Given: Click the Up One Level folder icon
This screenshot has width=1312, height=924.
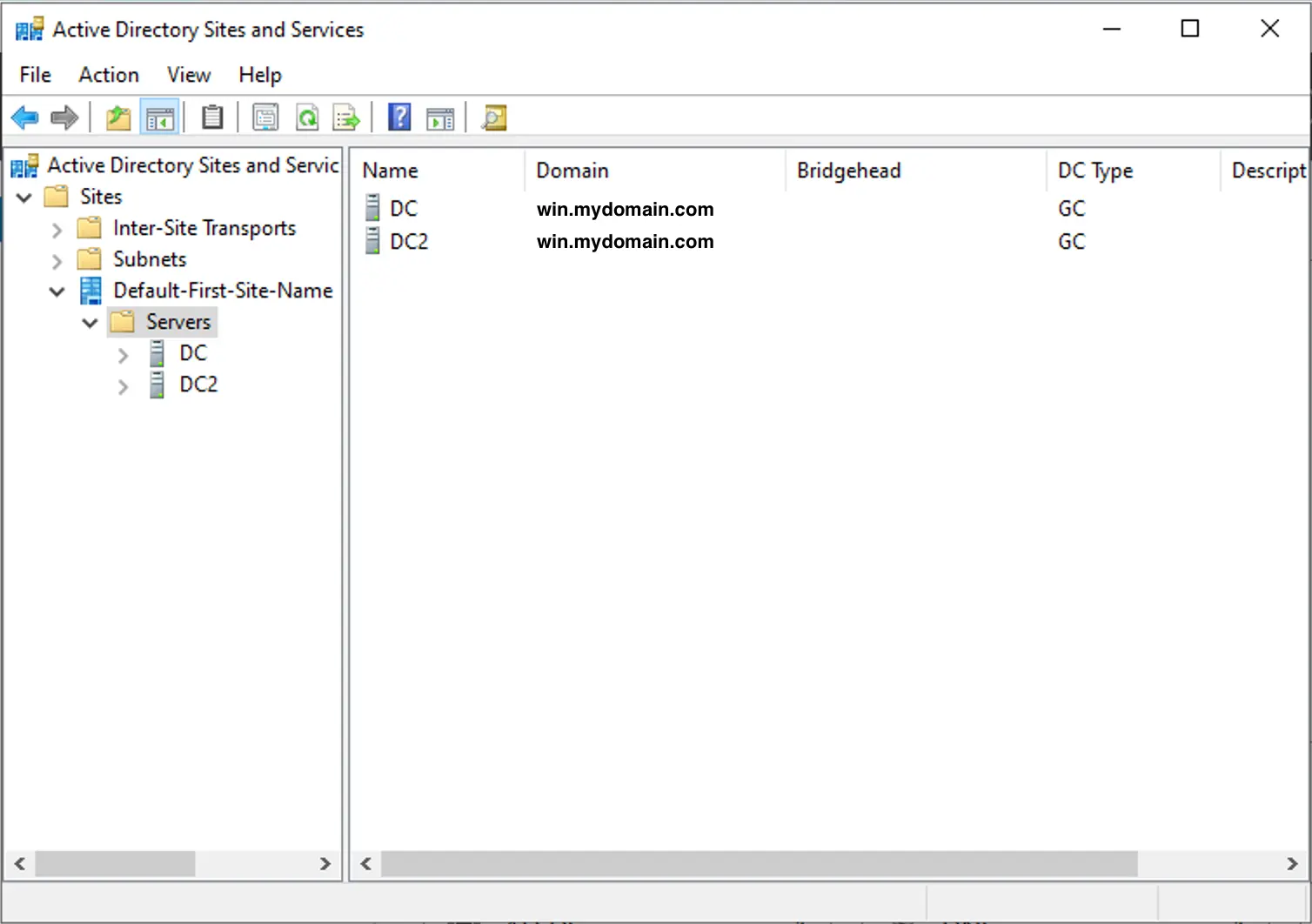Looking at the screenshot, I should (x=118, y=117).
